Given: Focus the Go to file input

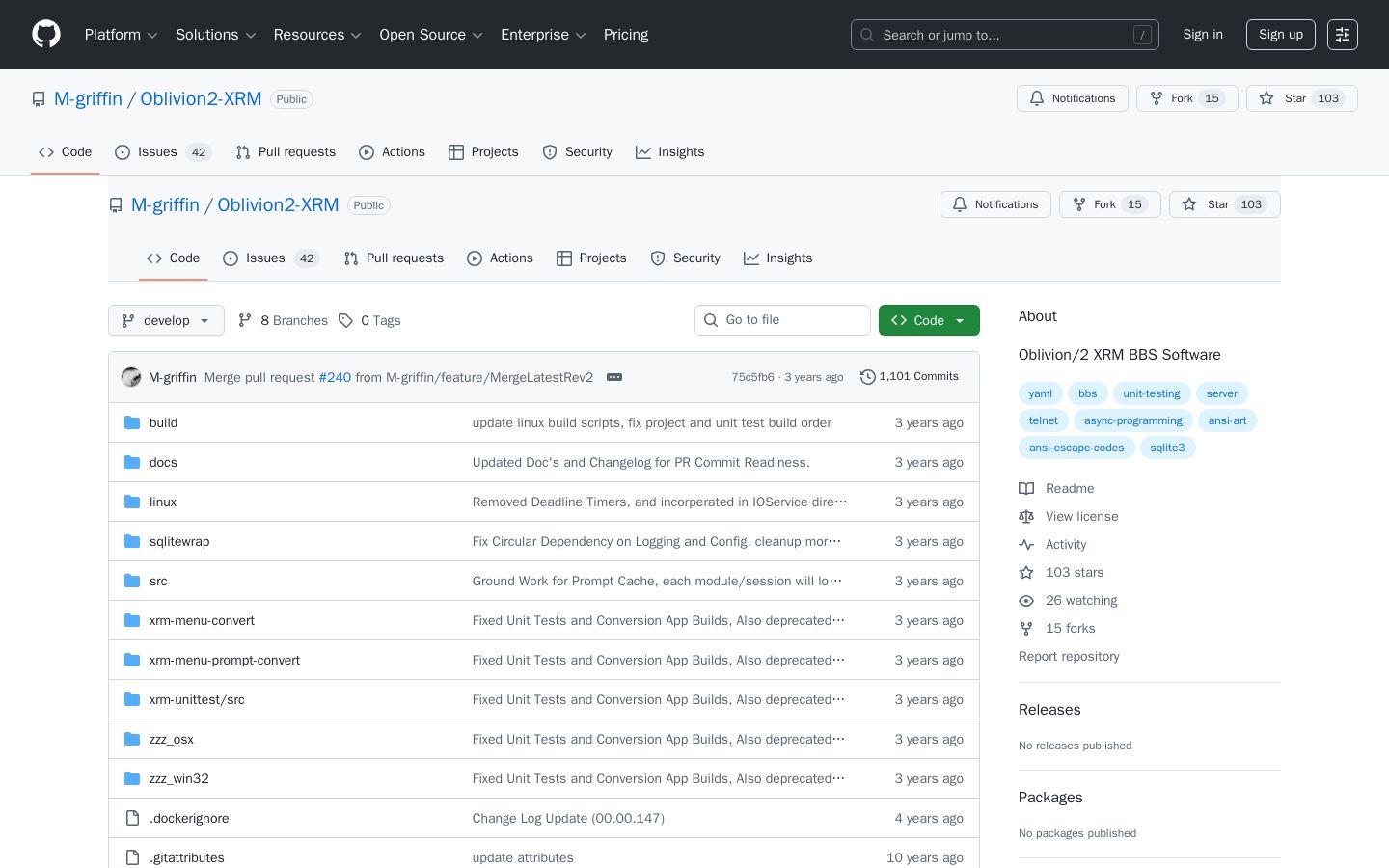Looking at the screenshot, I should pos(782,320).
